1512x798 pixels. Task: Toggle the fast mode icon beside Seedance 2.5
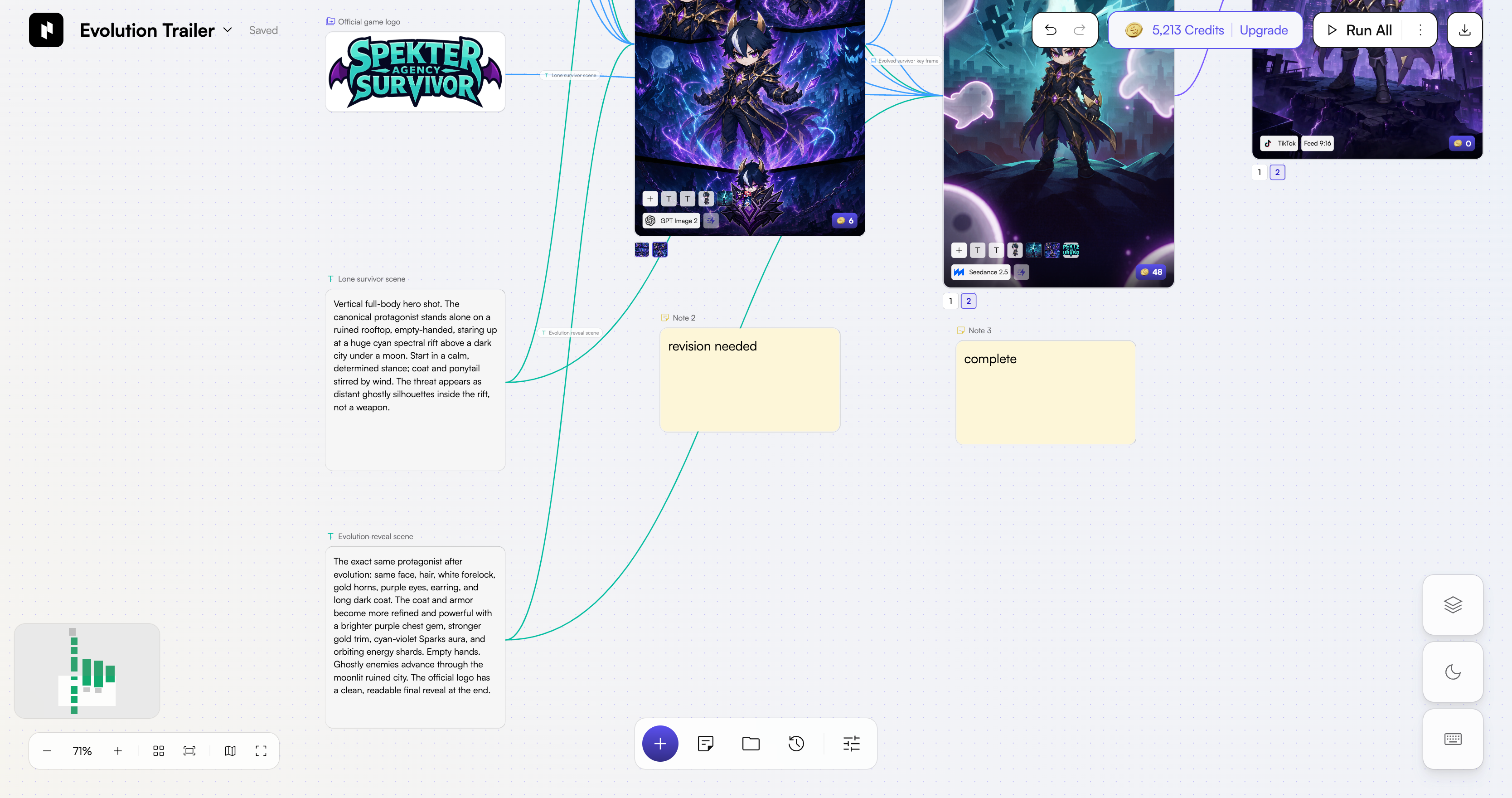(1021, 272)
